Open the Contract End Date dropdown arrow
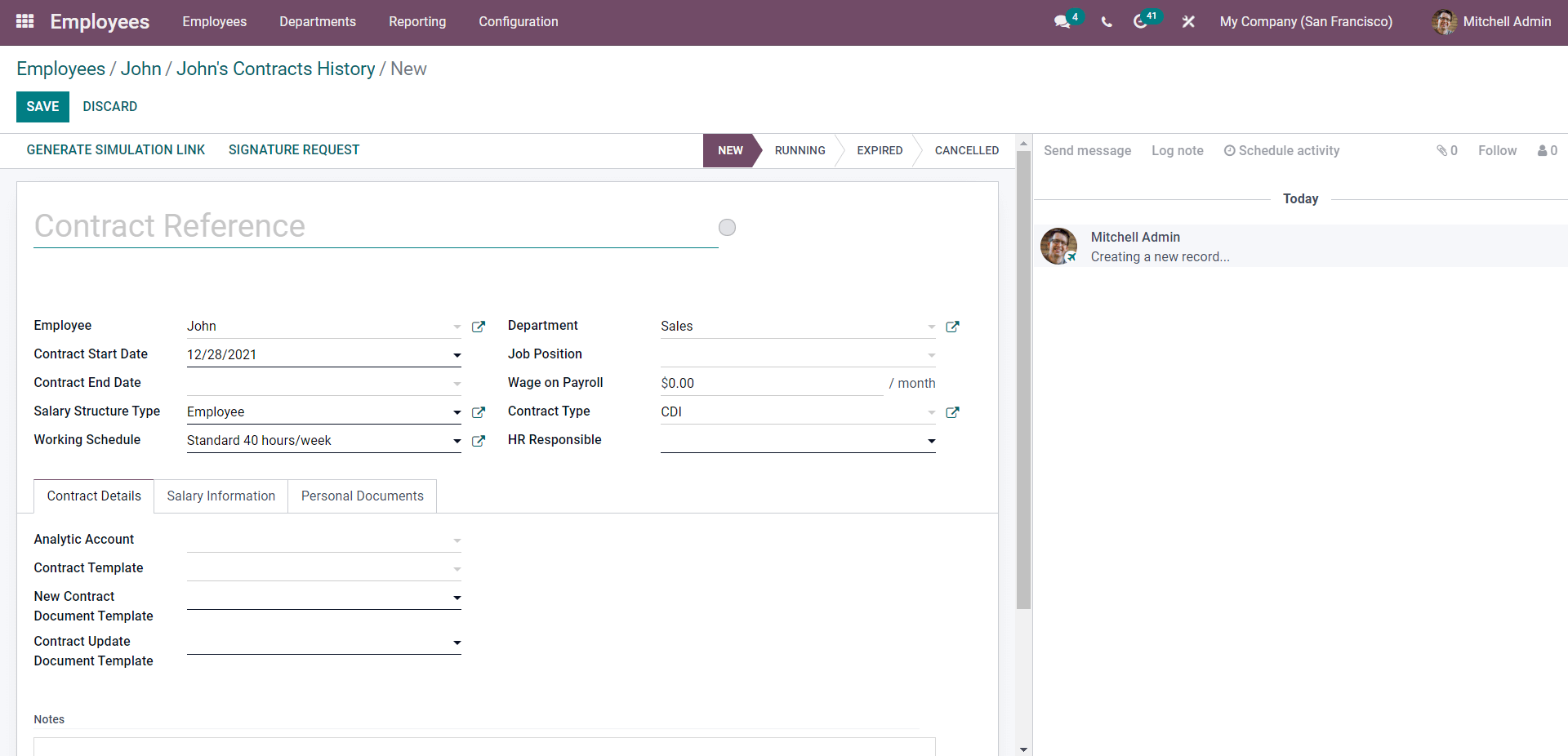Image resolution: width=1568 pixels, height=756 pixels. (x=457, y=384)
